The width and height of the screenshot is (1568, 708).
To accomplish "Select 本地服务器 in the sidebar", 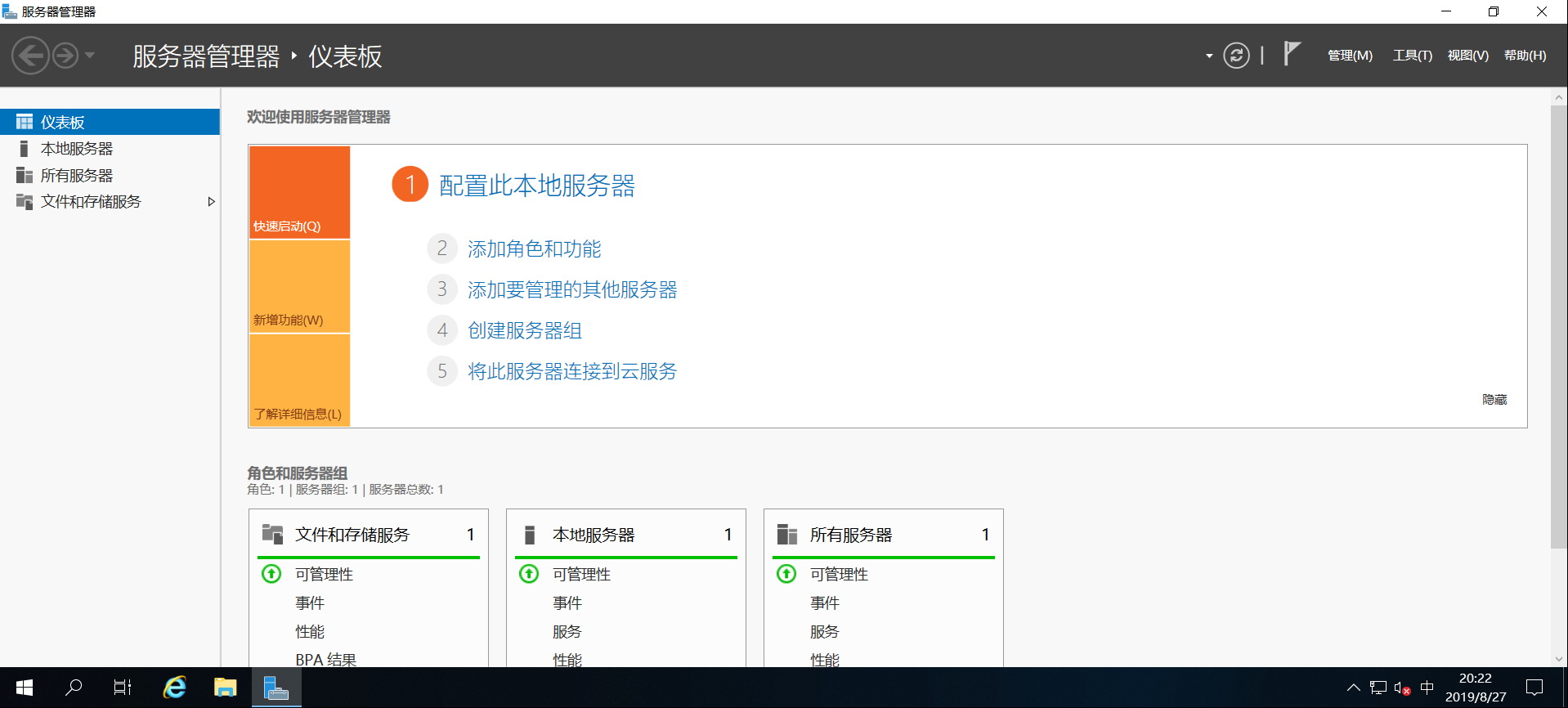I will tap(110, 149).
